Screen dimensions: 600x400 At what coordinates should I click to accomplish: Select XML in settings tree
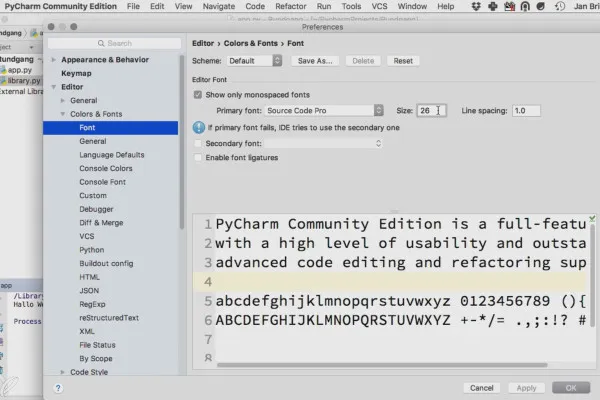point(87,331)
